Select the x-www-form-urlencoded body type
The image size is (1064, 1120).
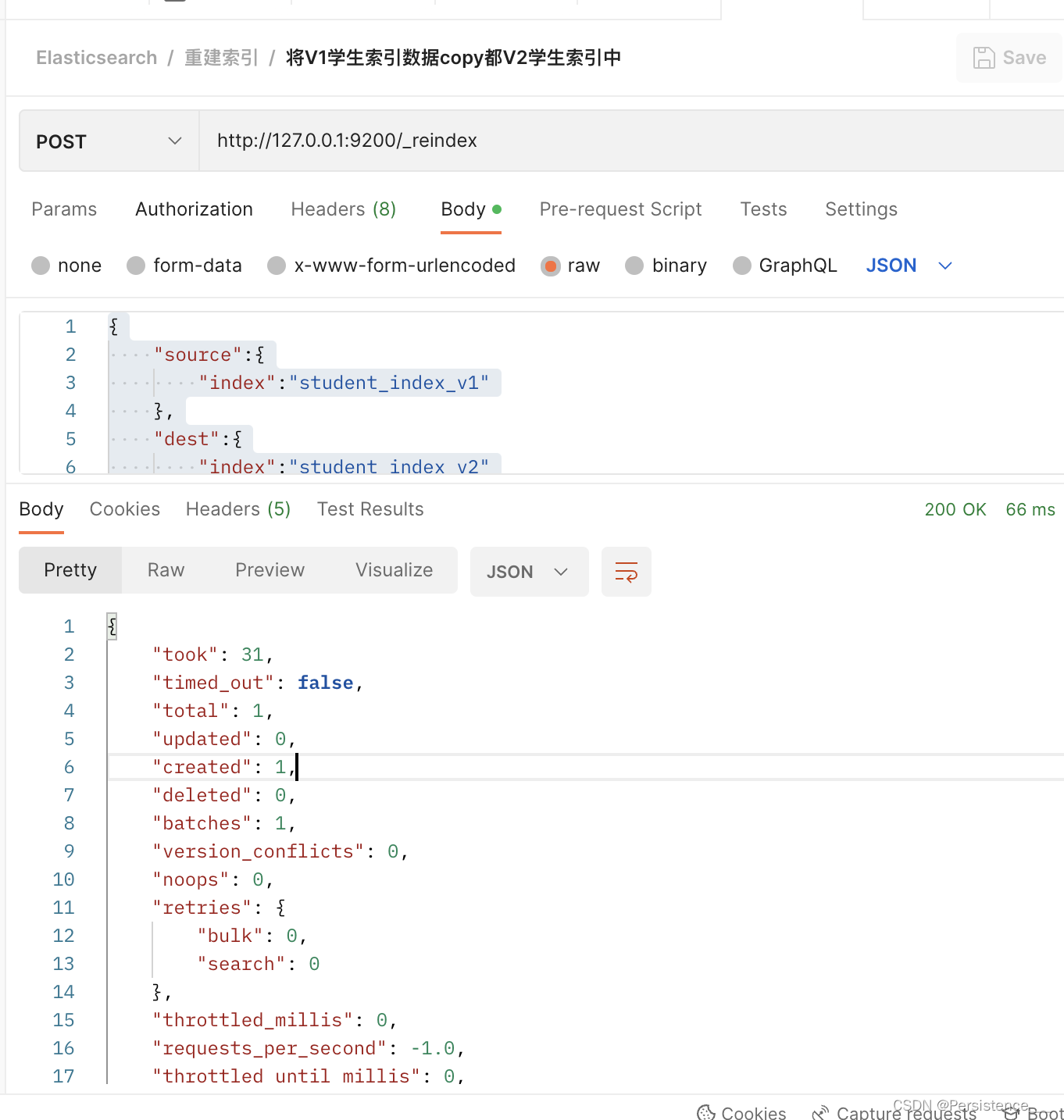[x=277, y=266]
